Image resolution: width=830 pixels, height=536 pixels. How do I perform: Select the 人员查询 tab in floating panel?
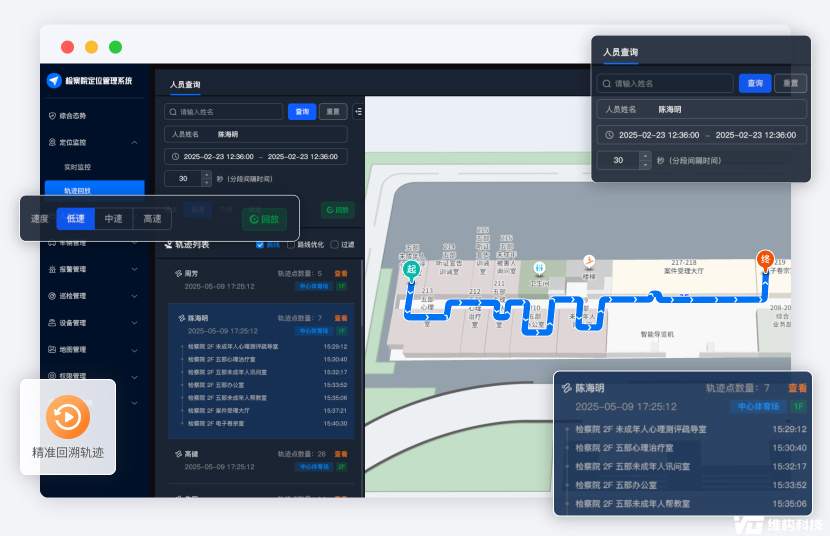[620, 52]
